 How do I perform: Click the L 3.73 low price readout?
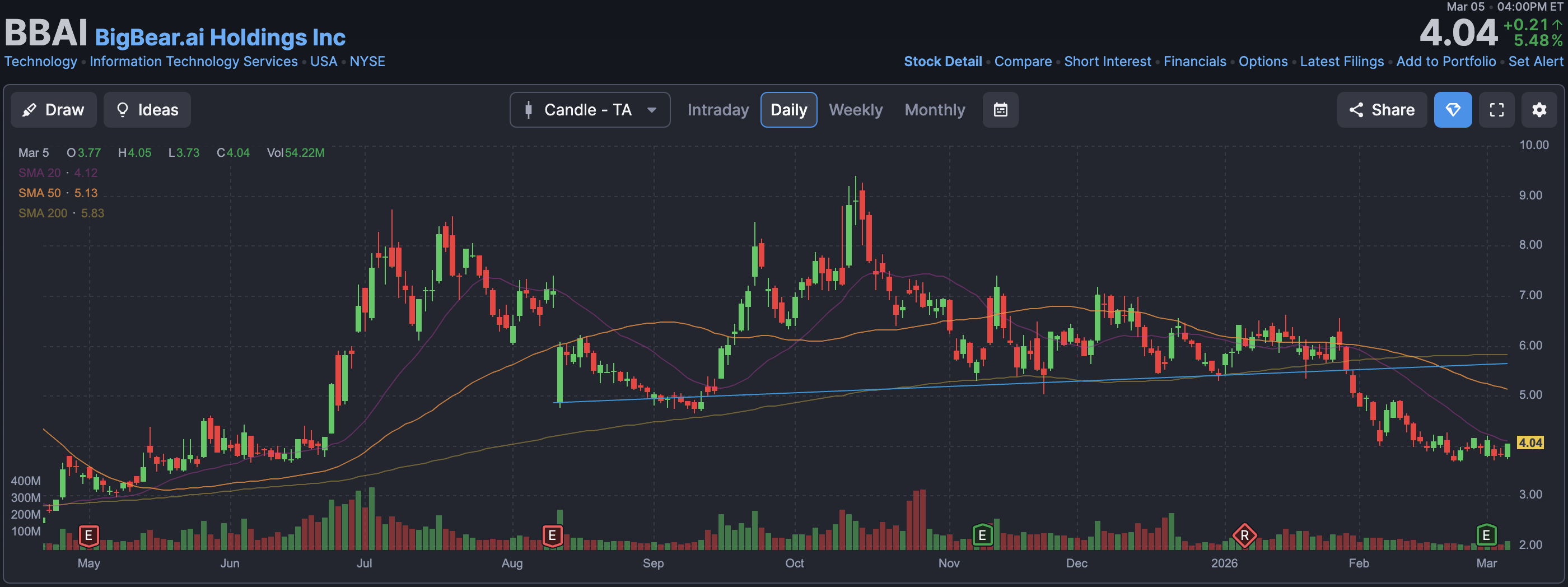click(184, 153)
